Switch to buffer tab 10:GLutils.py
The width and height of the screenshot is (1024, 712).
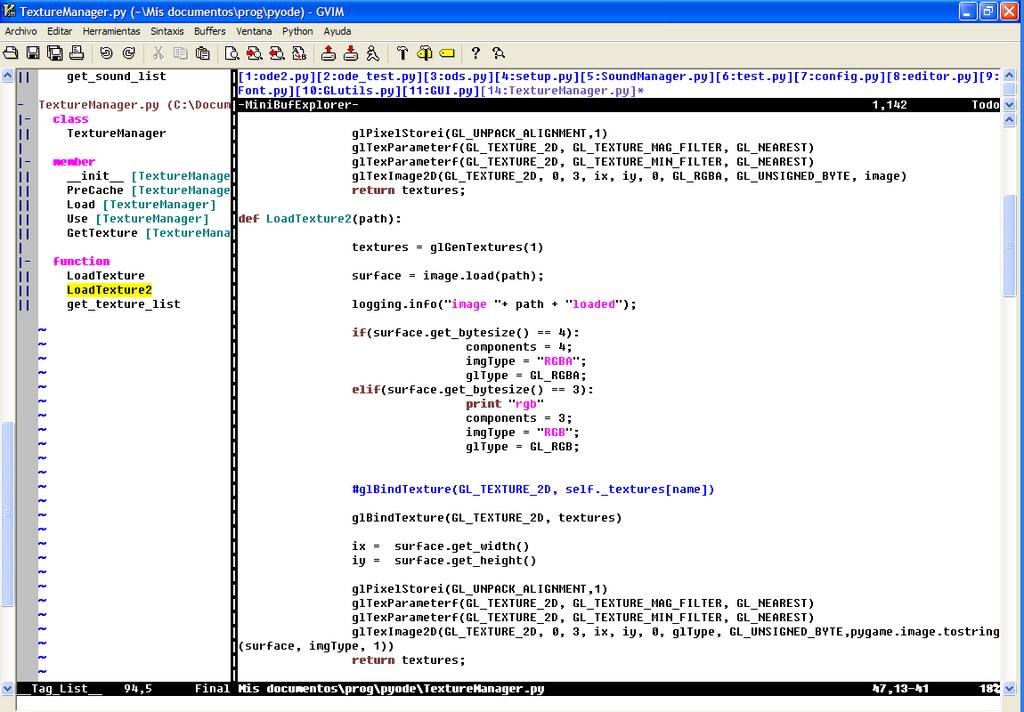pos(347,91)
